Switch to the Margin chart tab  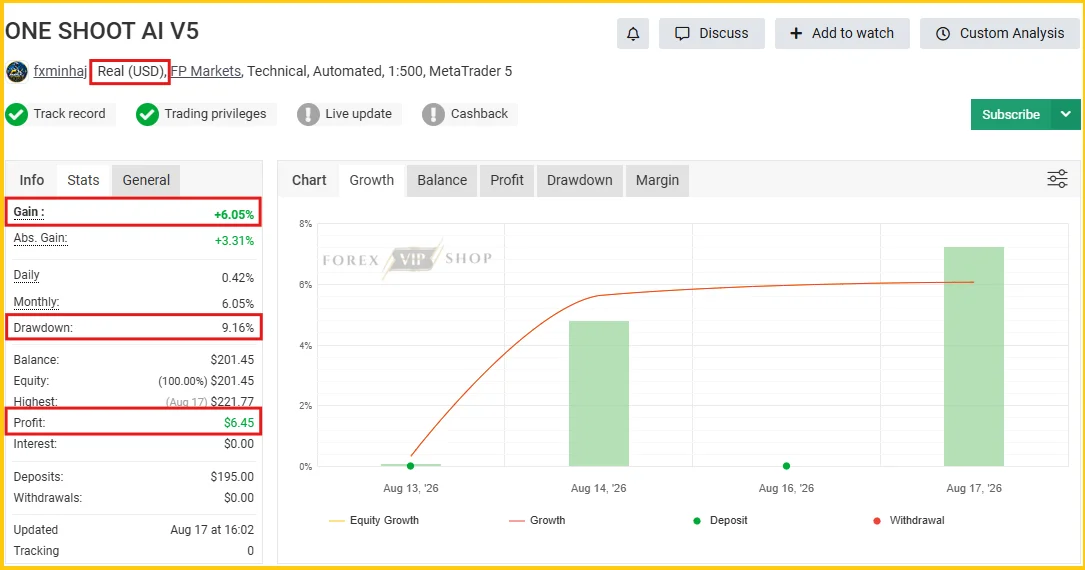point(657,180)
